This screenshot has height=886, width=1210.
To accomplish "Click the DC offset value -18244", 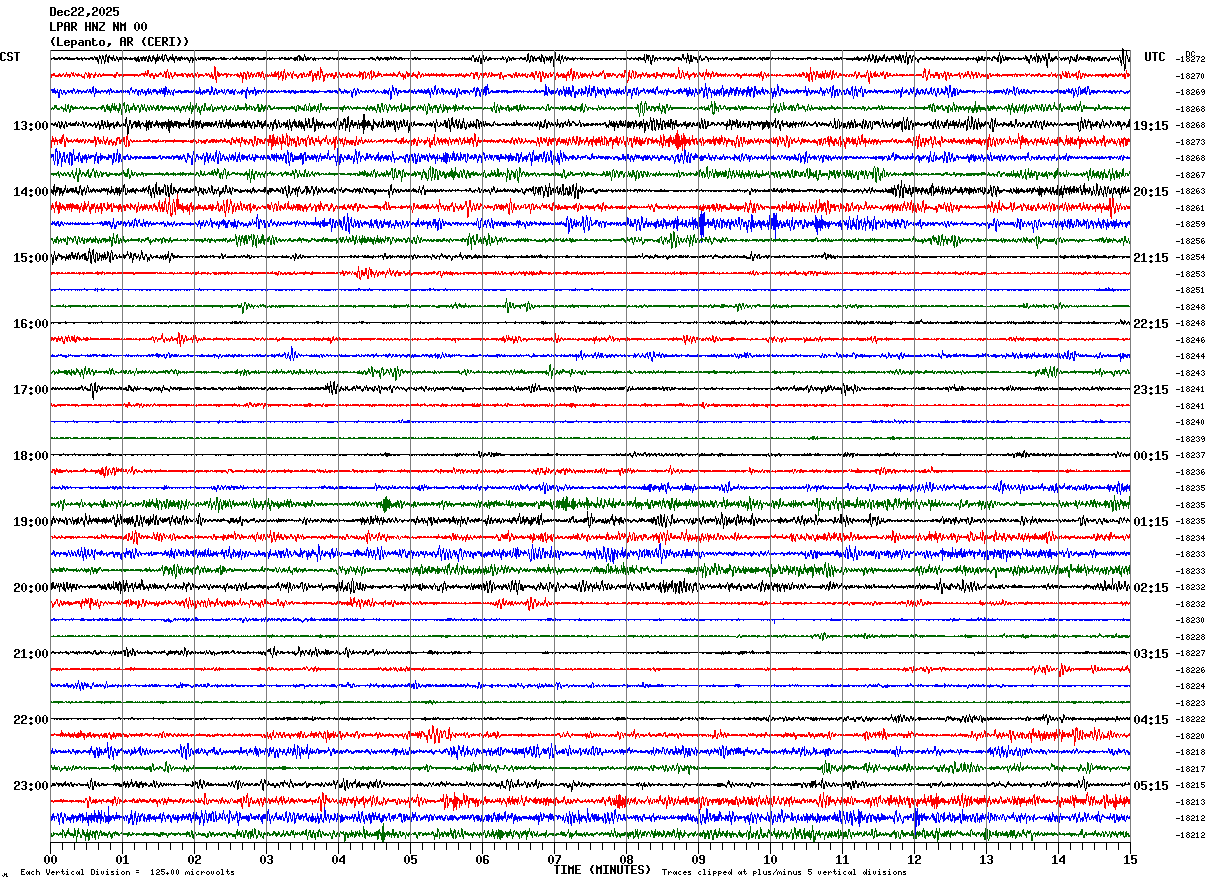I will 1191,356.
